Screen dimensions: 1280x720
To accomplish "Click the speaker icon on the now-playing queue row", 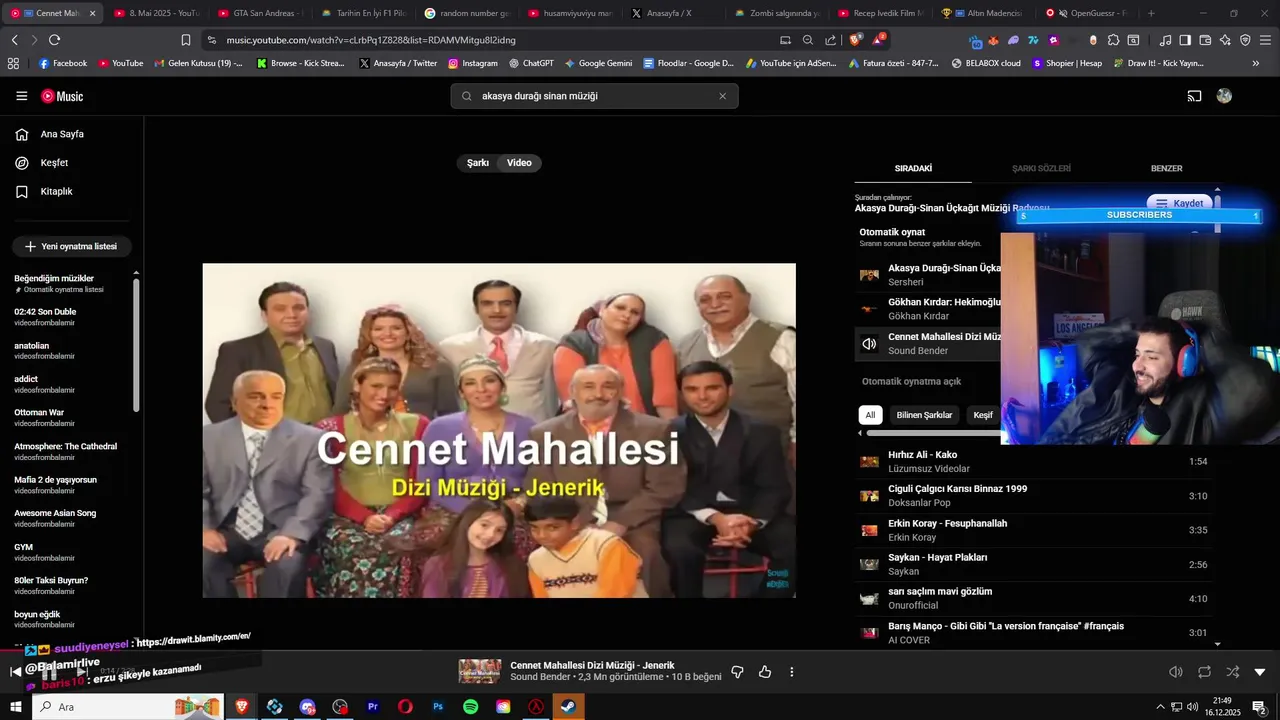I will tap(869, 344).
